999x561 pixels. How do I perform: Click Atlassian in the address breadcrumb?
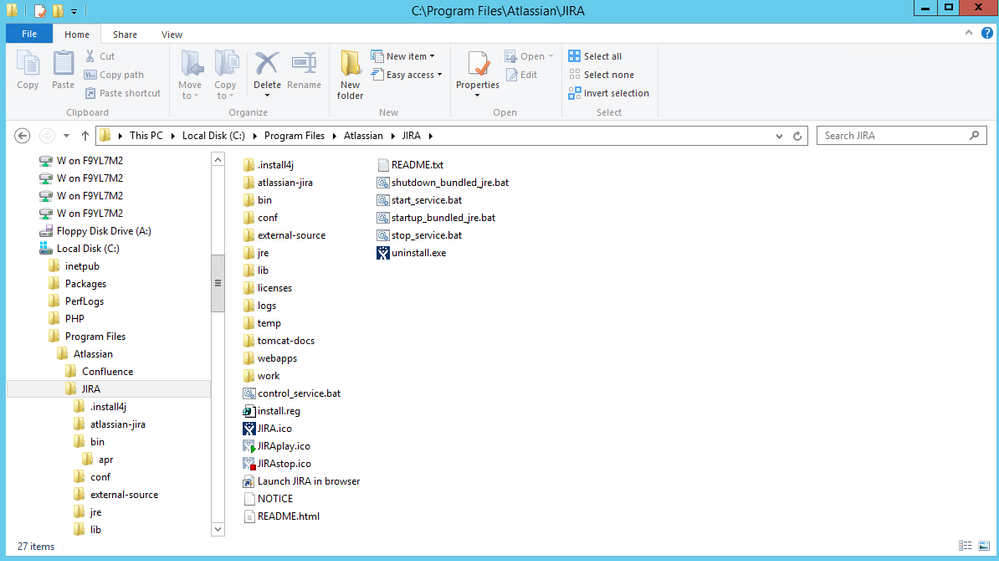[363, 136]
